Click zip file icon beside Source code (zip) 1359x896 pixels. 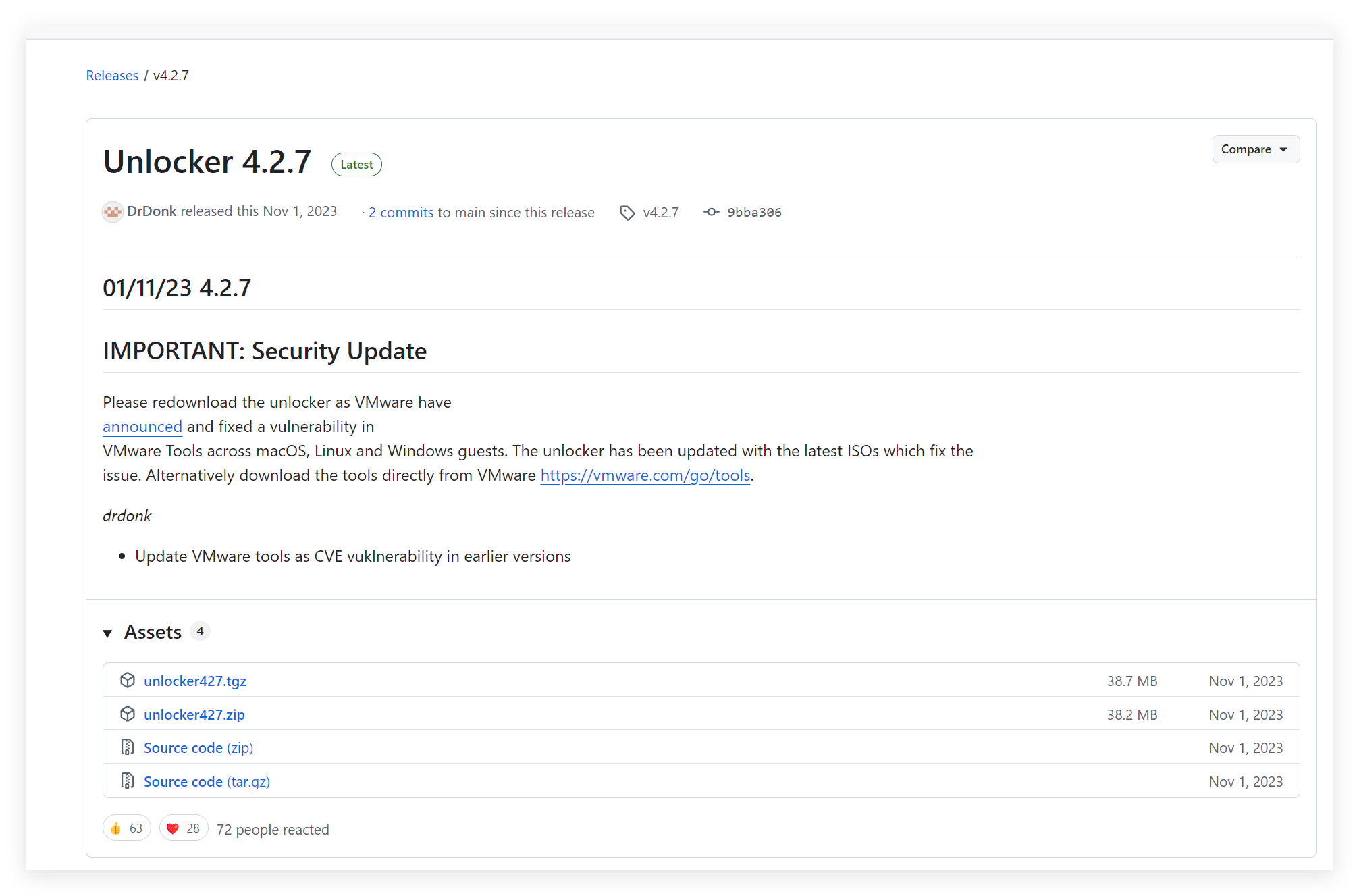click(x=128, y=747)
